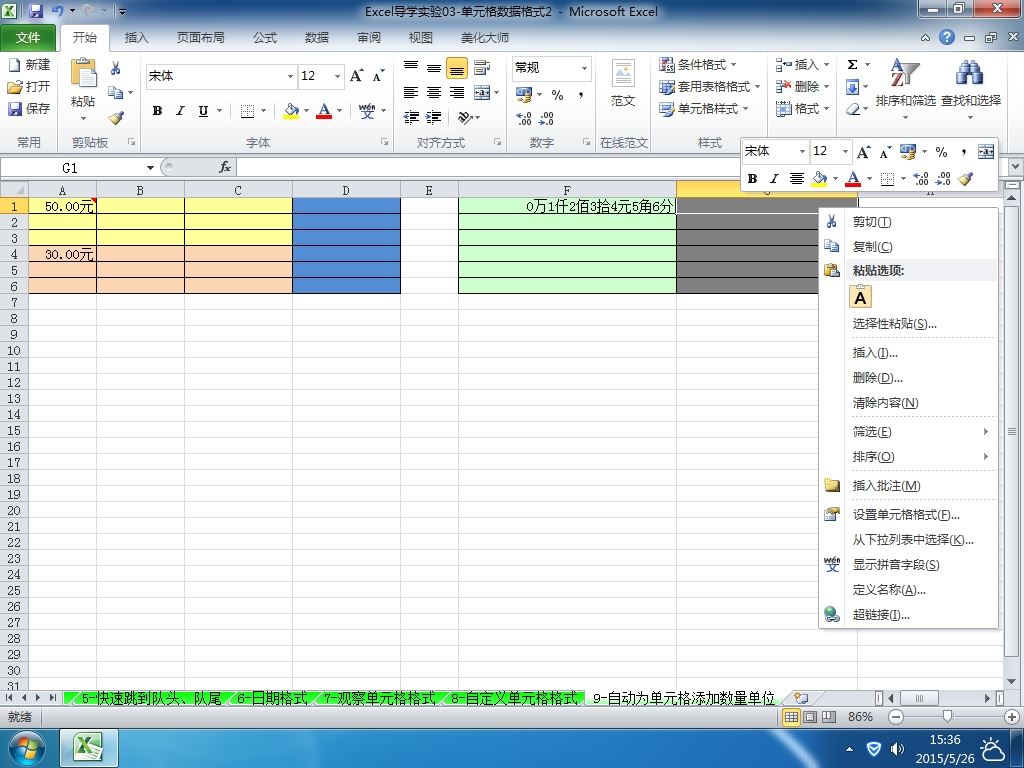Toggle center alignment on the mini toolbar
The height and width of the screenshot is (768, 1024).
[x=796, y=178]
